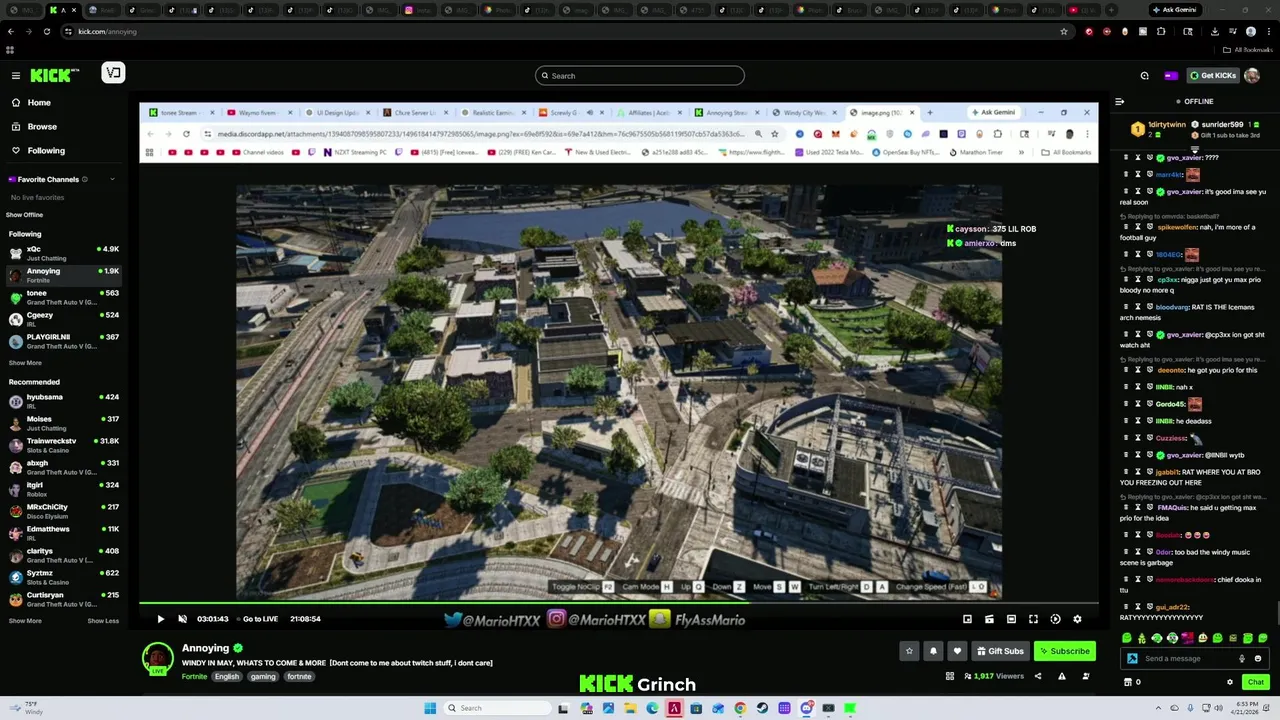Open the chat shop icon
The height and width of the screenshot is (720, 1280).
tap(1128, 682)
